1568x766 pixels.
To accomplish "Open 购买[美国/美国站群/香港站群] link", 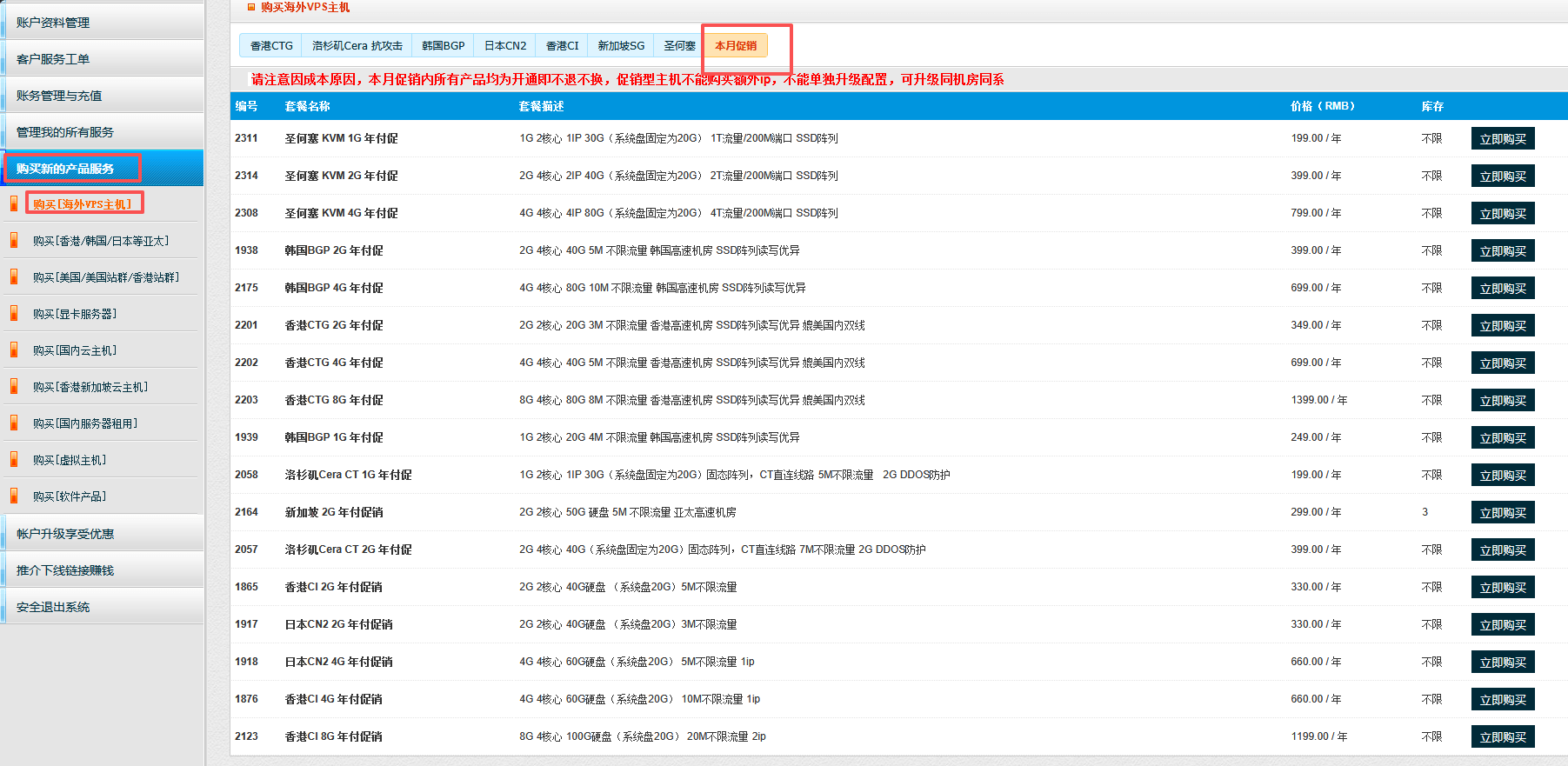I will 106,277.
